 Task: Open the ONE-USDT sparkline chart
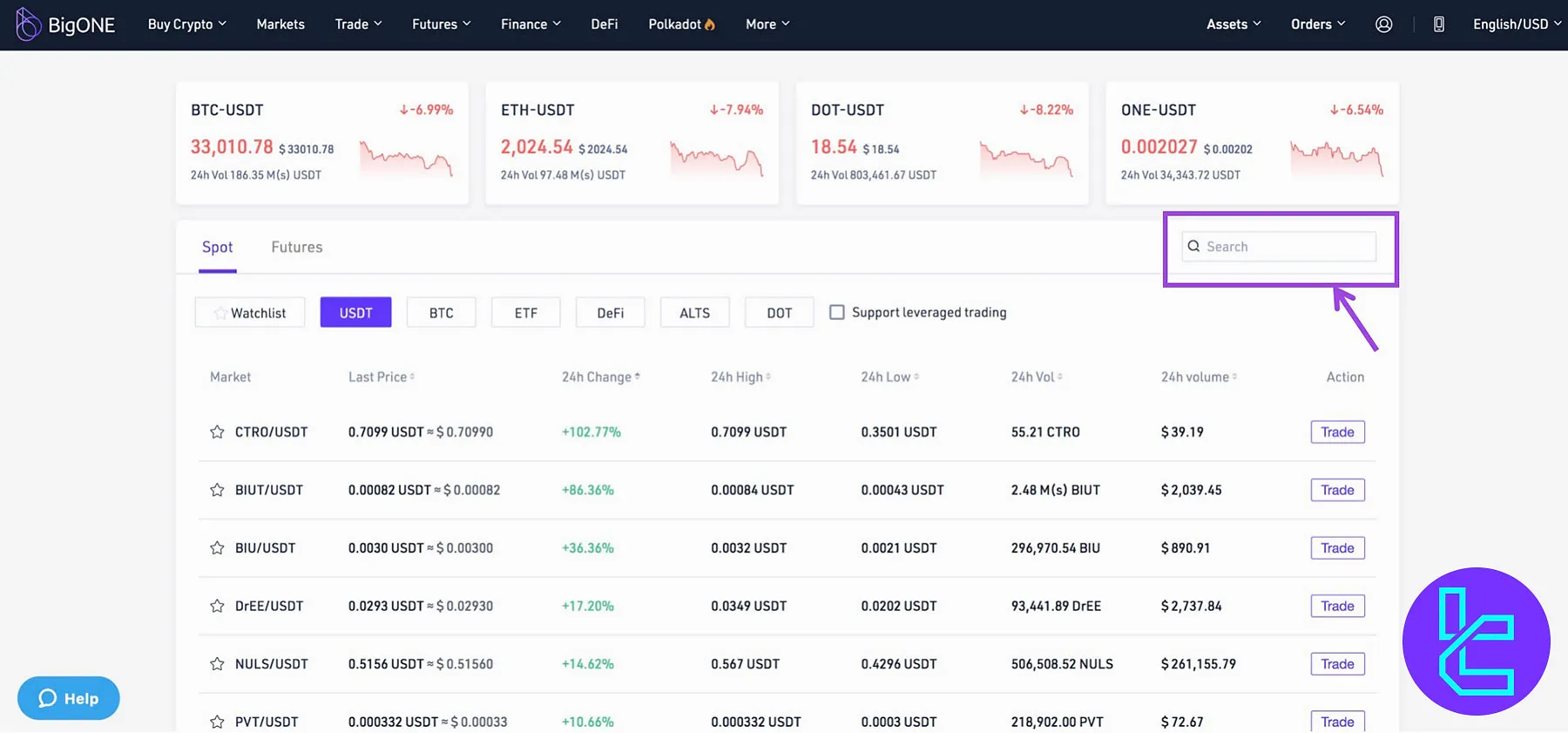[x=1336, y=158]
